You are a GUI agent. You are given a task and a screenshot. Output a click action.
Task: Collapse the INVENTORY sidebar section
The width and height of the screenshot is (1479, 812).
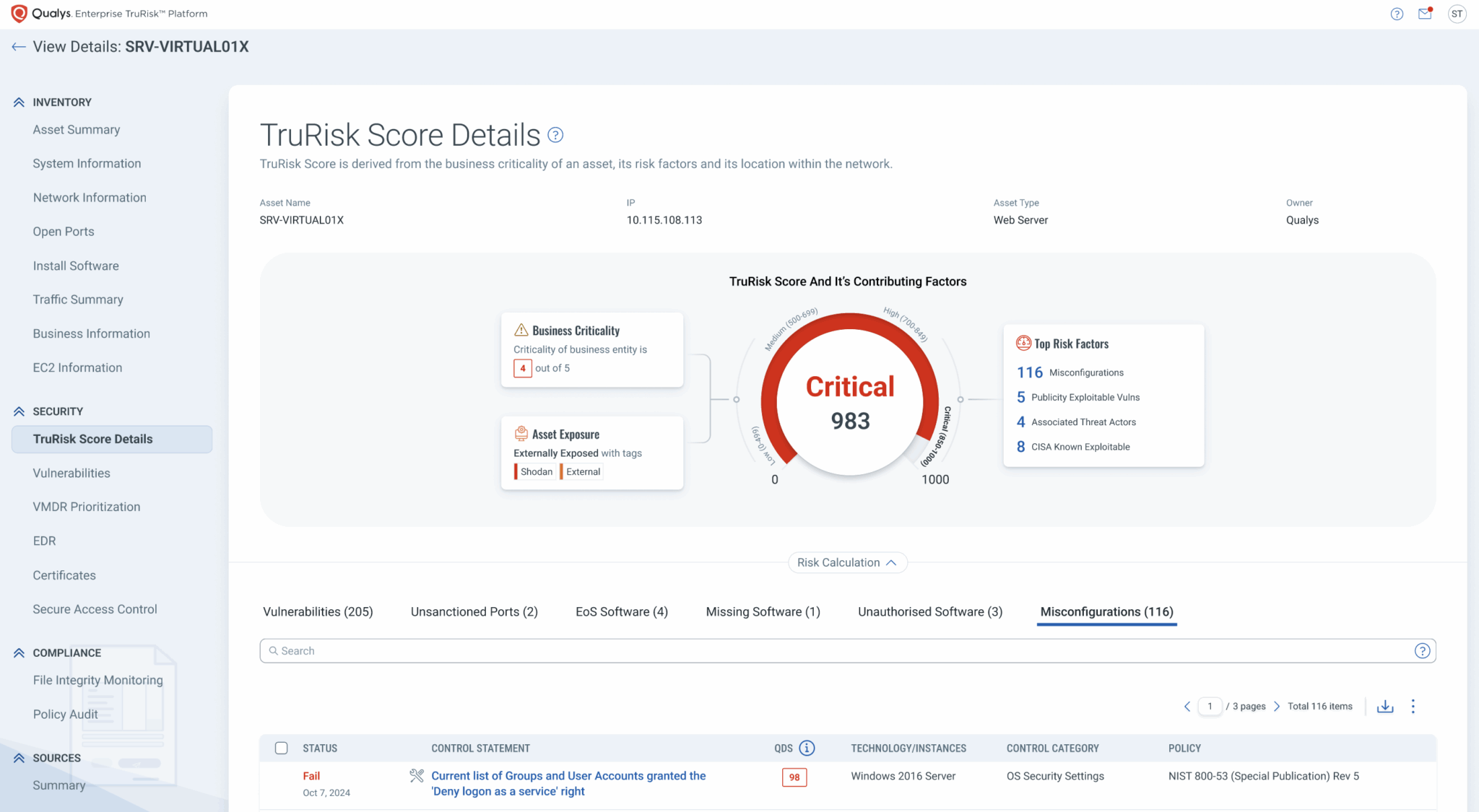tap(18, 102)
